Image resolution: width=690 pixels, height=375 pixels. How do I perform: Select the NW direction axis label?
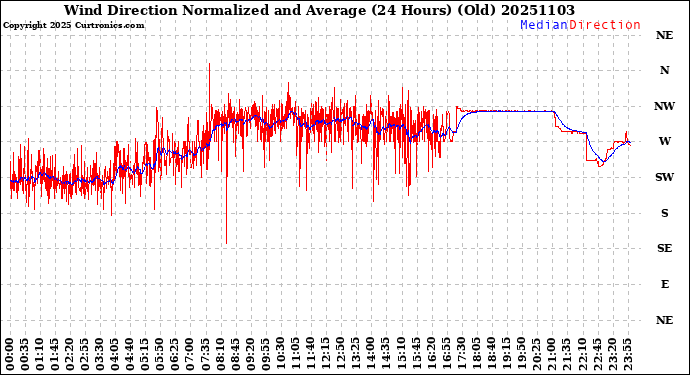tap(664, 106)
